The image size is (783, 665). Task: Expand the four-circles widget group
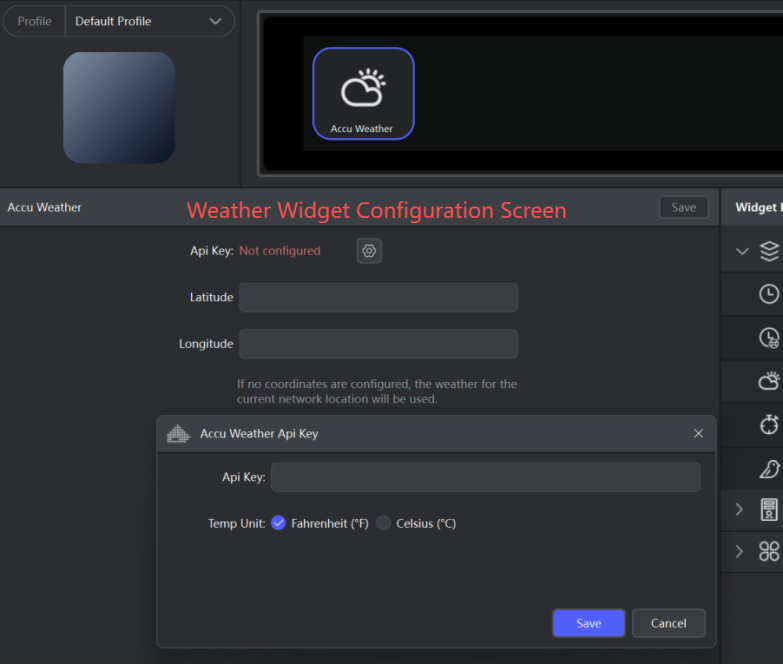tap(740, 552)
